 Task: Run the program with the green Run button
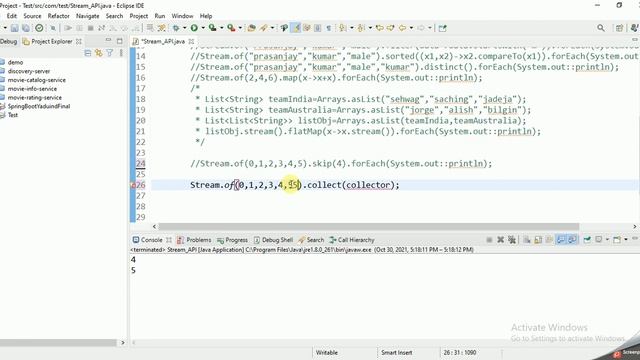coord(194,28)
